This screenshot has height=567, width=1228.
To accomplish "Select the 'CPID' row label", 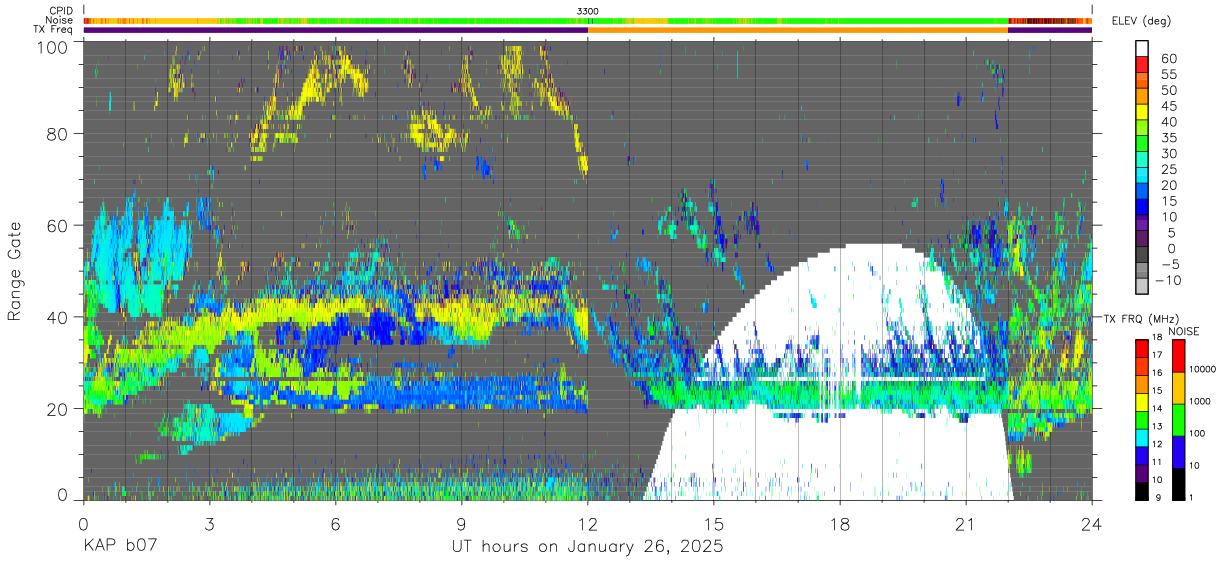I will click(60, 11).
